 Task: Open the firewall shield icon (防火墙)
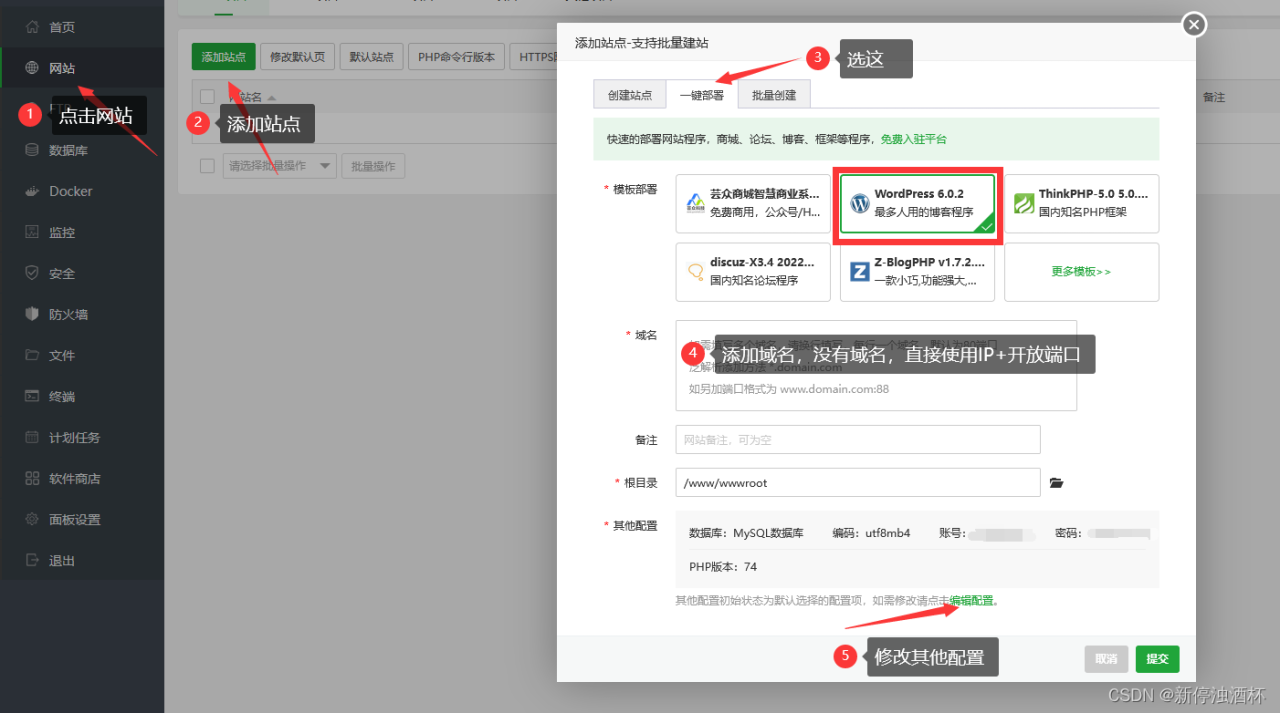click(32, 314)
